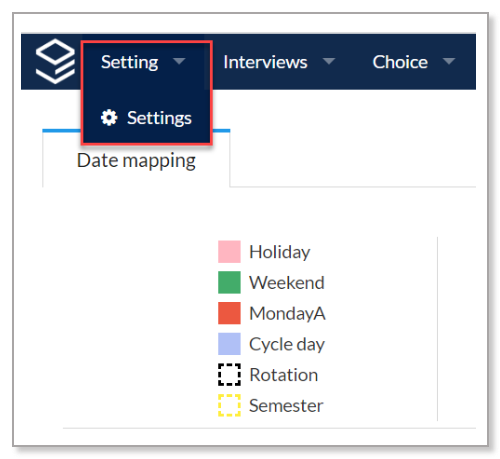Click the lavender Cycle day swatch
This screenshot has width=500, height=459.
click(229, 344)
